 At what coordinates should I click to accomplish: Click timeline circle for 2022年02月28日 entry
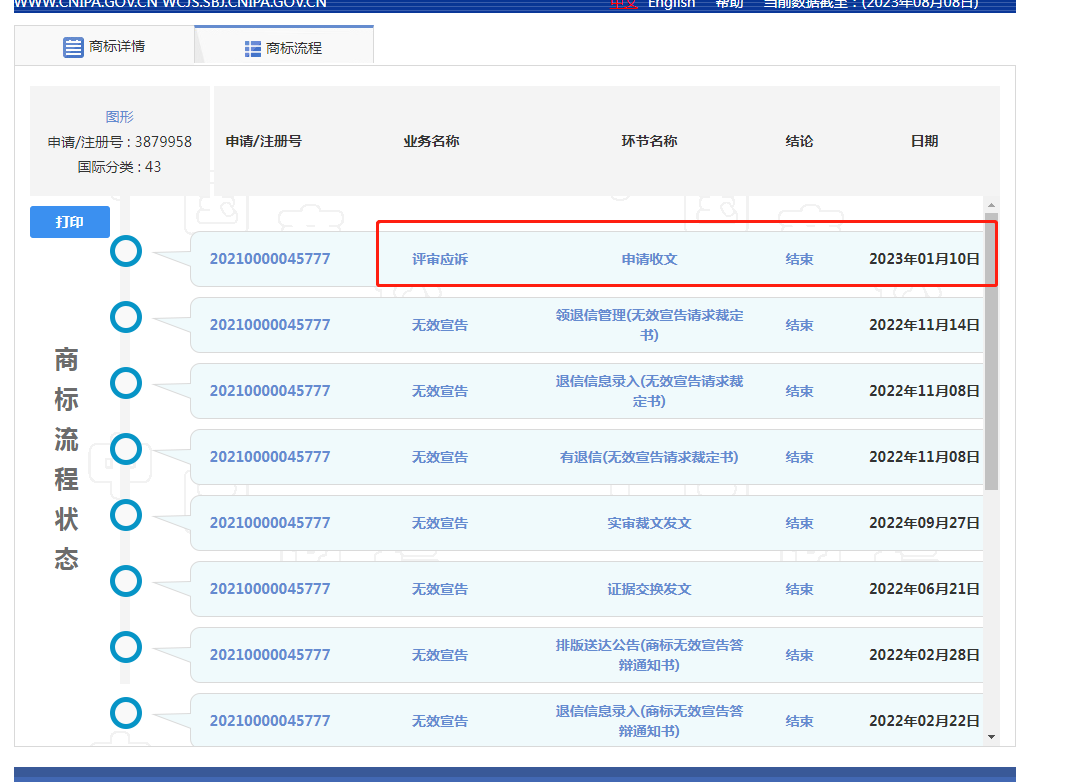(x=125, y=647)
